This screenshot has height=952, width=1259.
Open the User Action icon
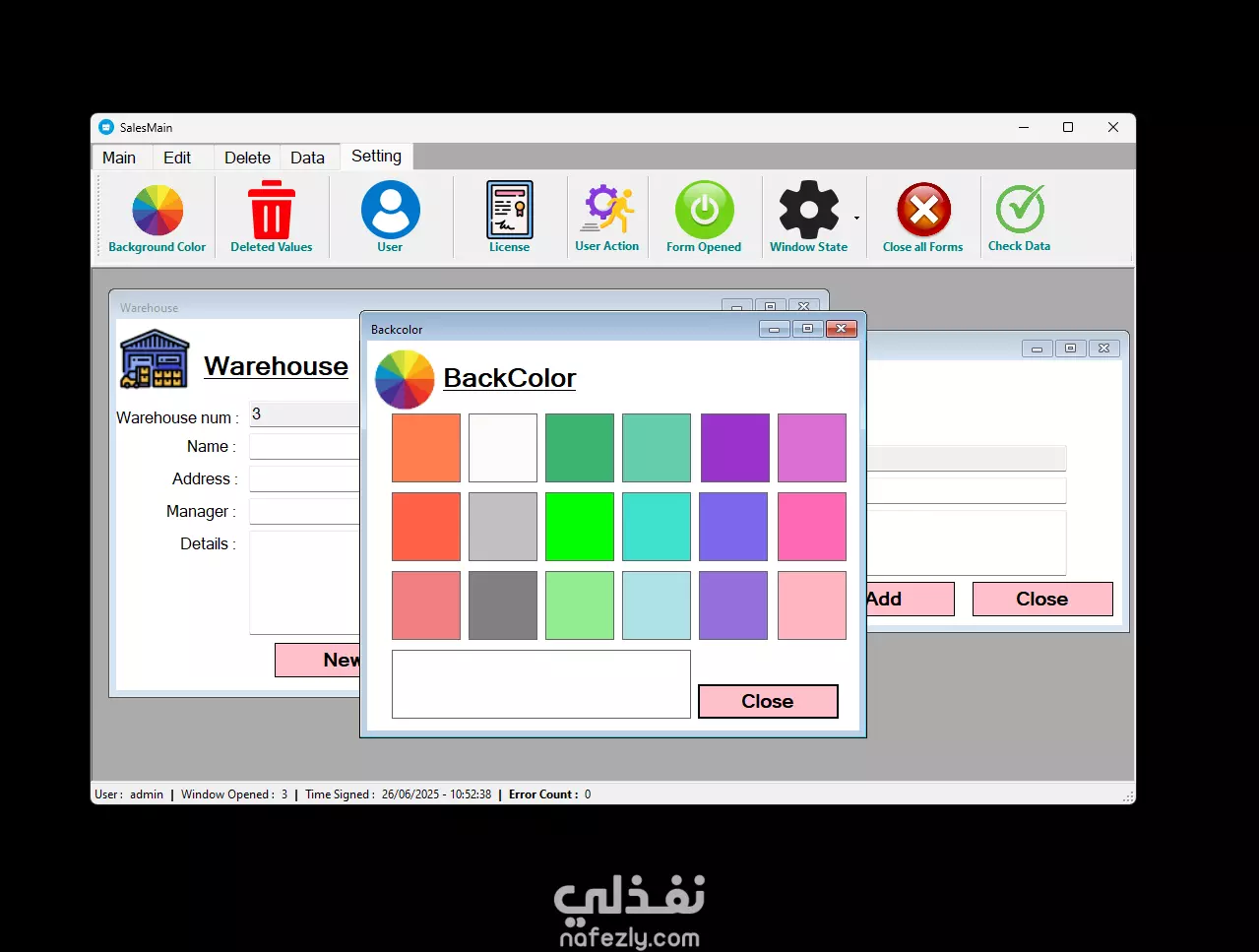point(607,218)
